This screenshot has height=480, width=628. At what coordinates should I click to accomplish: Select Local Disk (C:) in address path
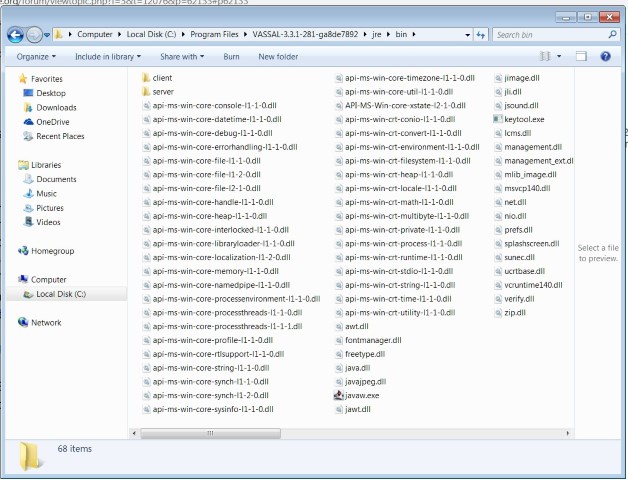(x=151, y=34)
